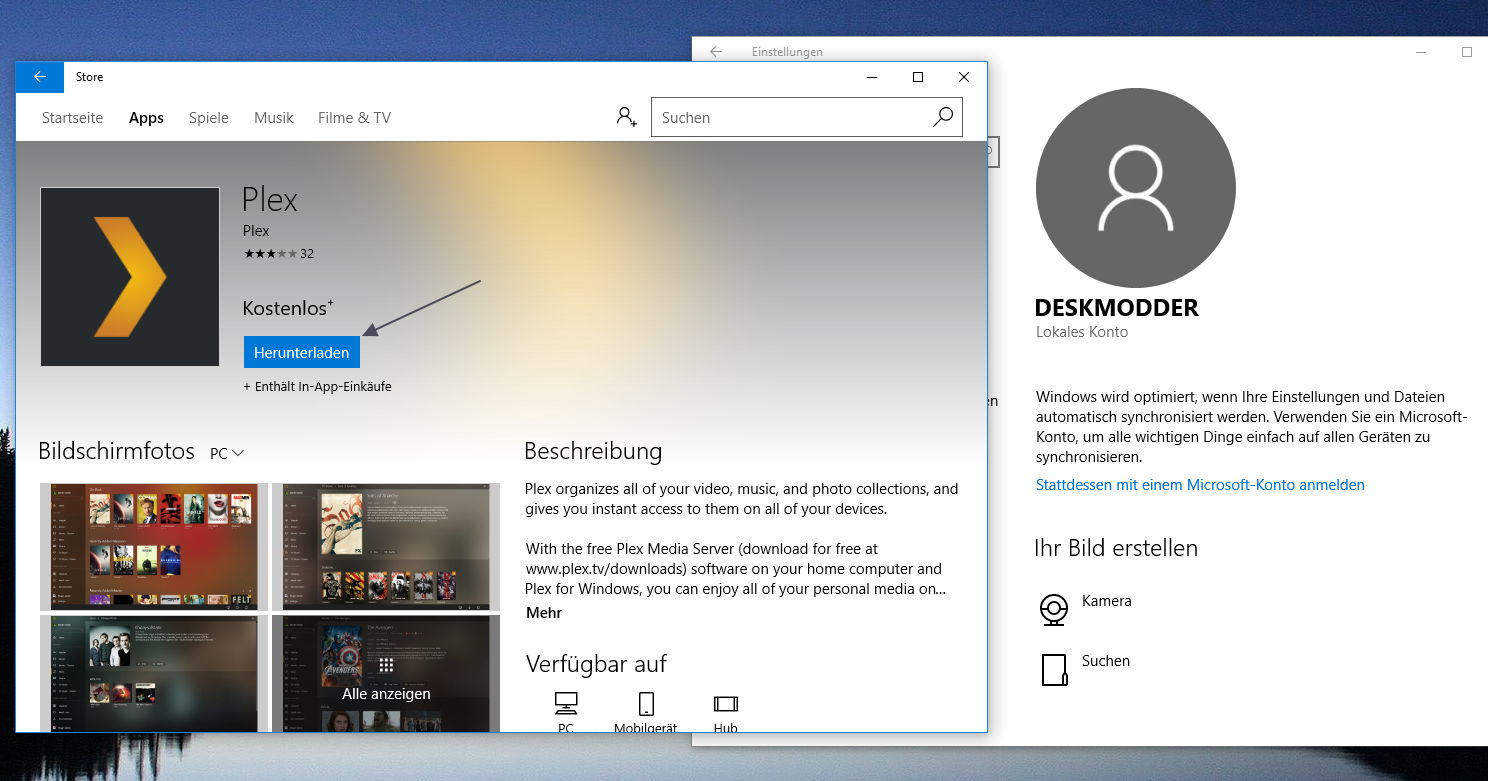
Task: Click the Lokales Konto text
Action: [x=1082, y=332]
